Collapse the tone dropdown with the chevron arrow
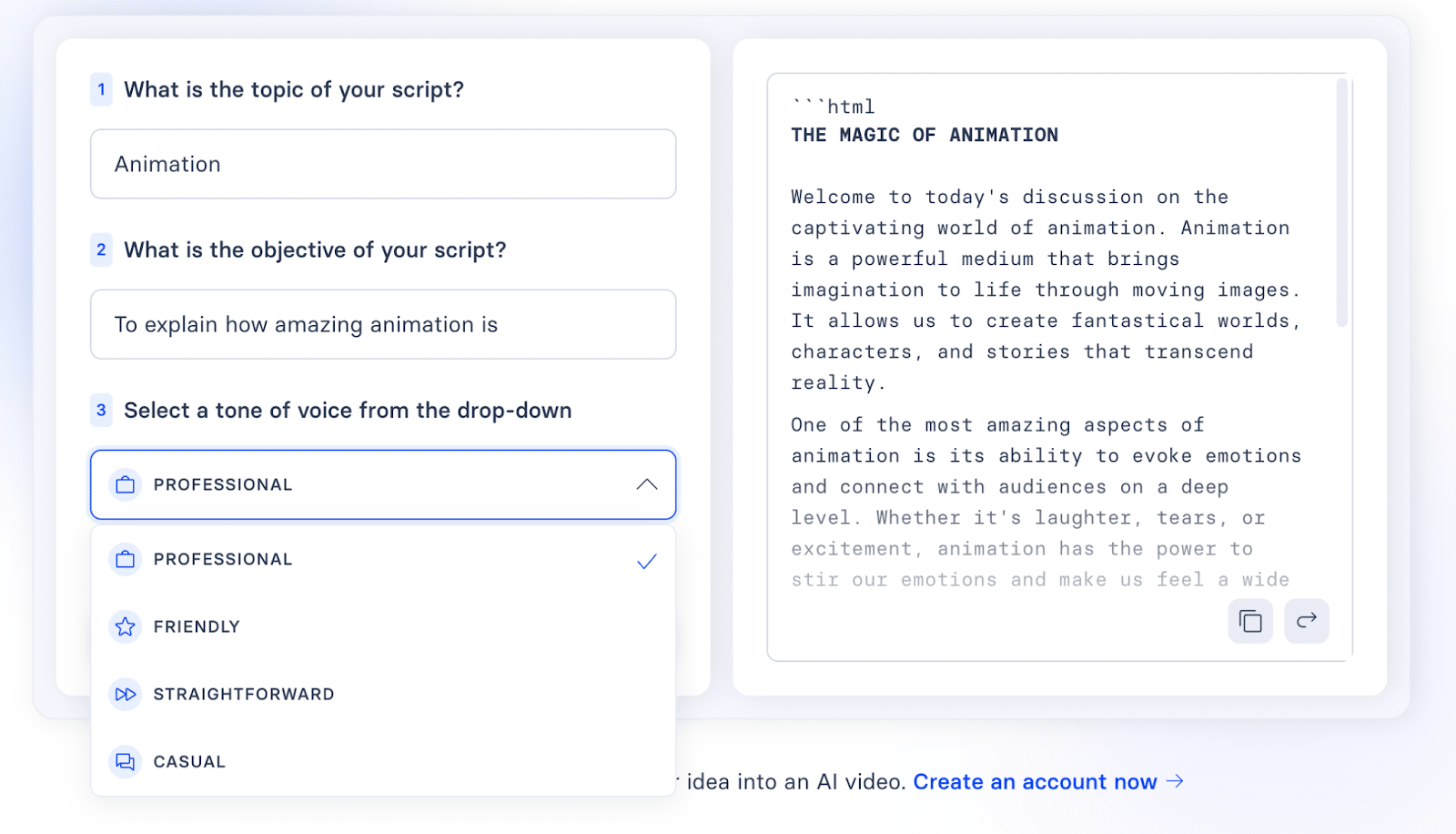The image size is (1456, 834). [647, 484]
